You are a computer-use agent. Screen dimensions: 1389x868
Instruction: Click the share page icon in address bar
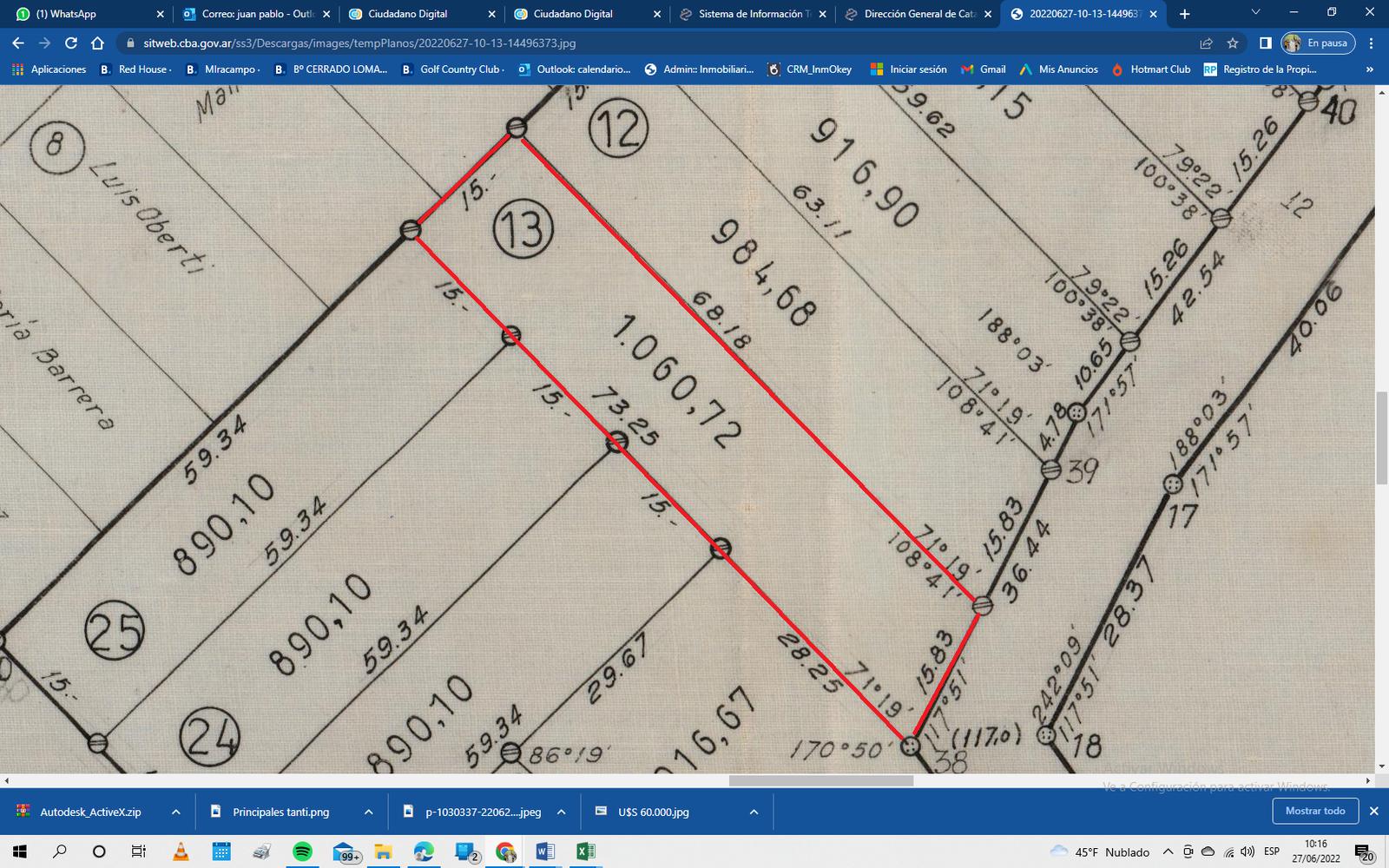(x=1206, y=43)
